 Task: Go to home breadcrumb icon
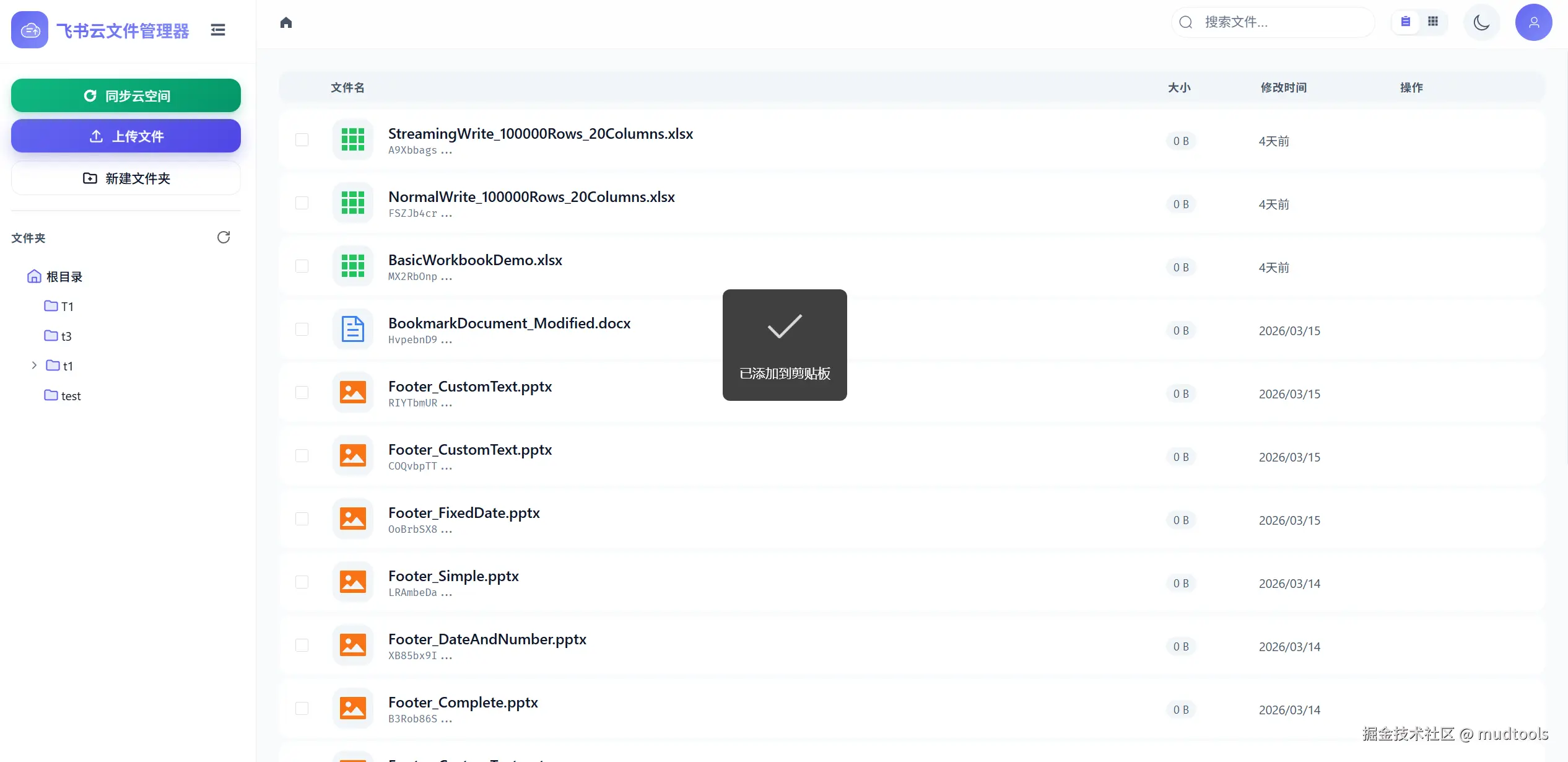tap(285, 23)
